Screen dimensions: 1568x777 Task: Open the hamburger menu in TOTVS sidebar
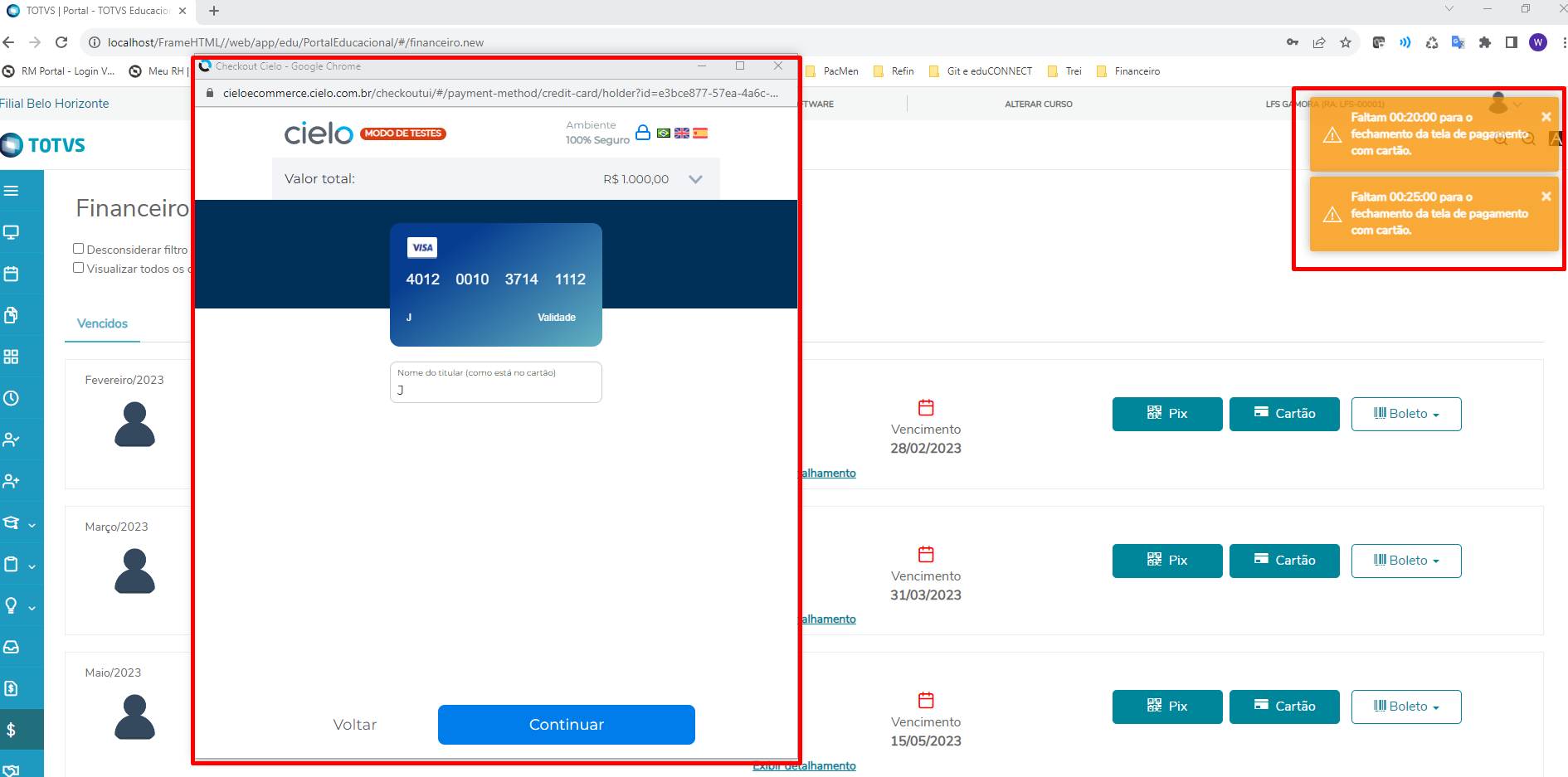(x=11, y=191)
